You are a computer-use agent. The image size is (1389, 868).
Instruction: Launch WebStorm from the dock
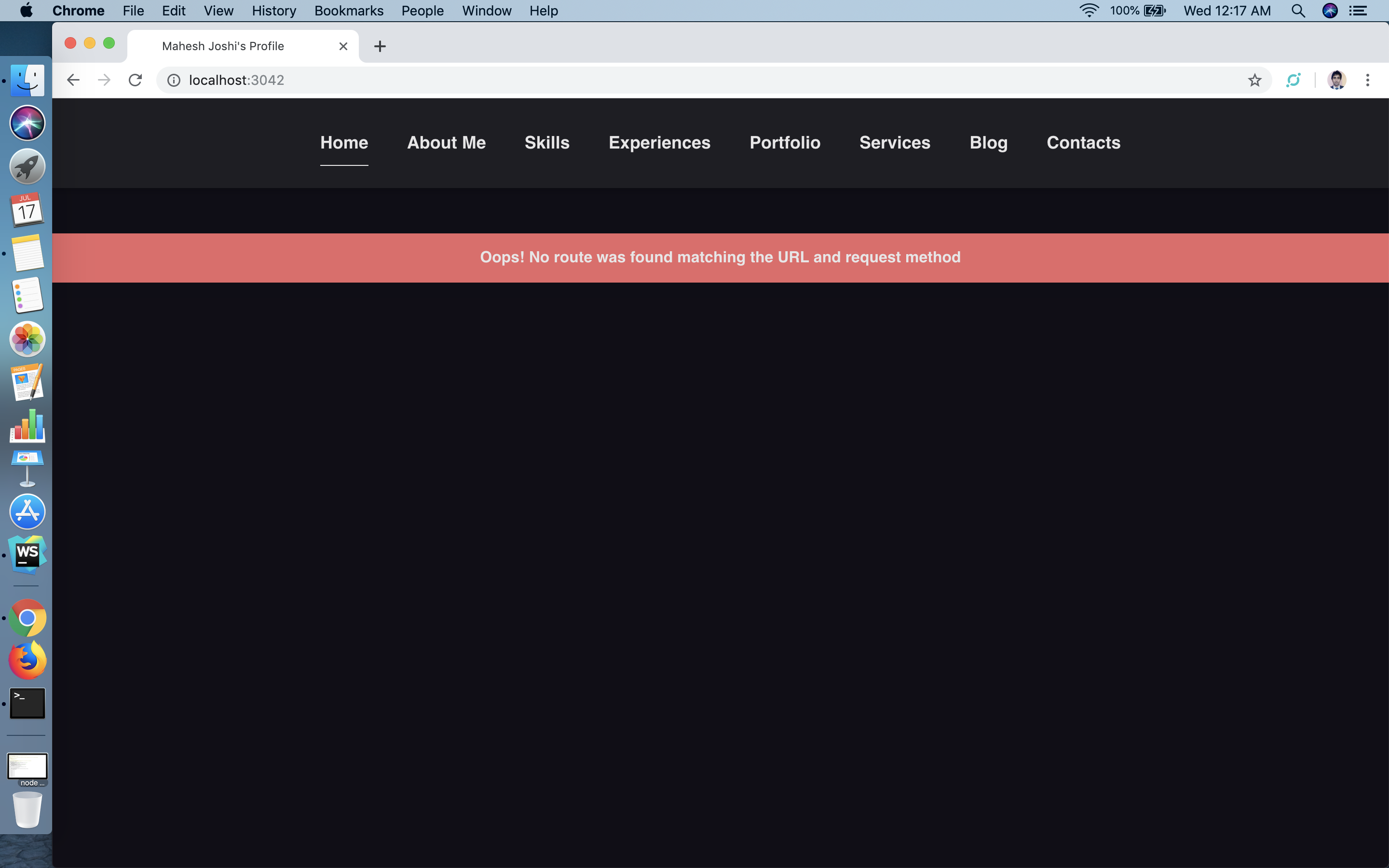tap(27, 554)
